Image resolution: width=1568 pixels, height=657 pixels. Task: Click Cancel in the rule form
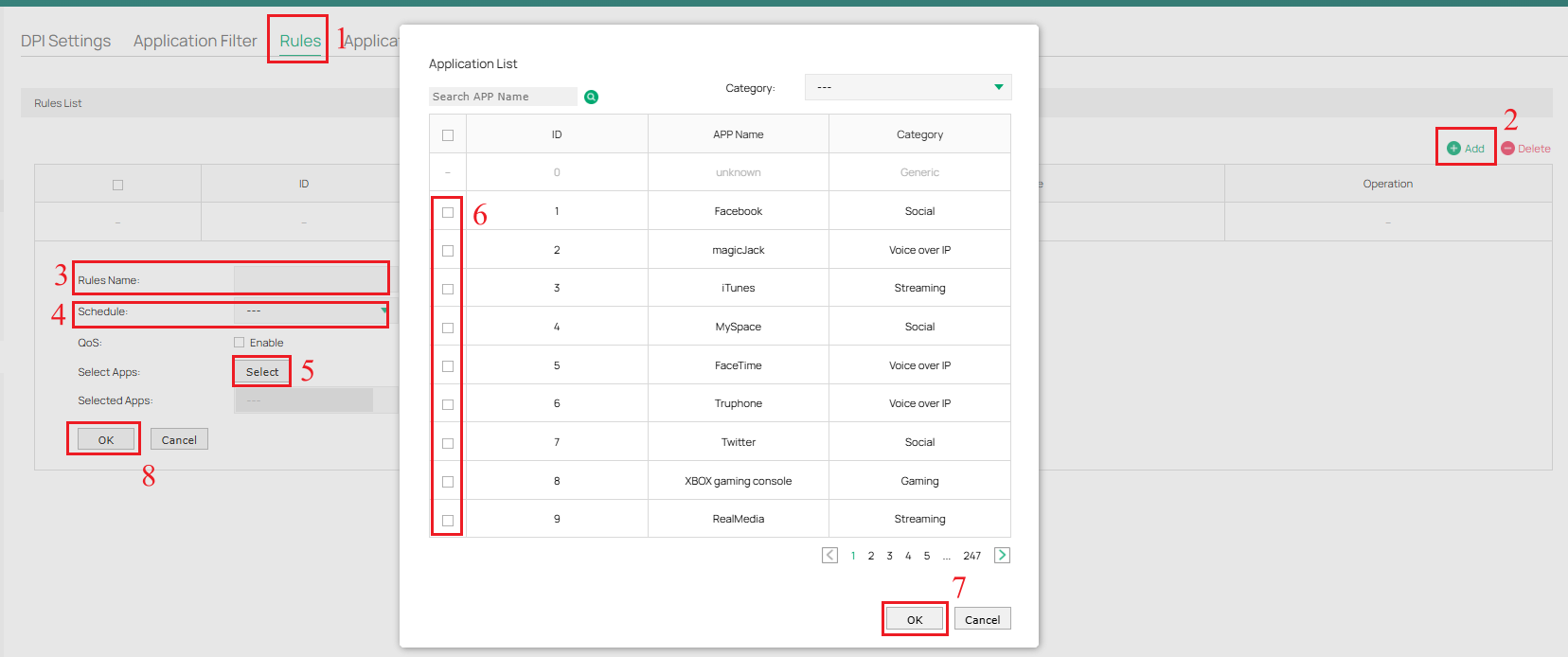point(179,439)
